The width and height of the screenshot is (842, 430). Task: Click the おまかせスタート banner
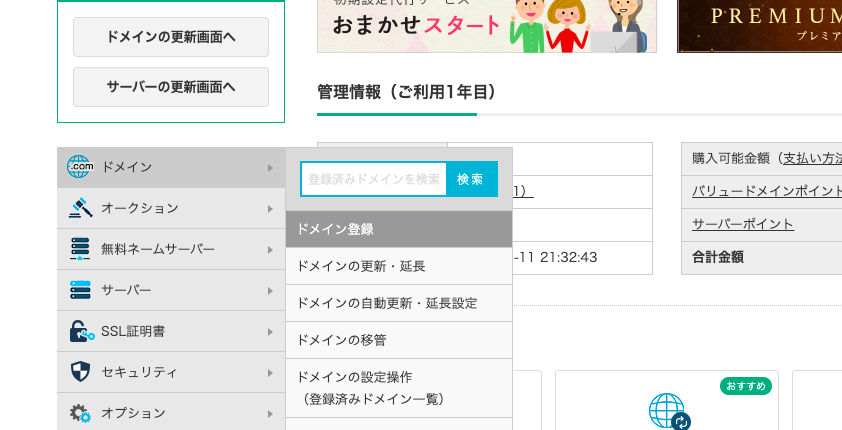tap(487, 26)
